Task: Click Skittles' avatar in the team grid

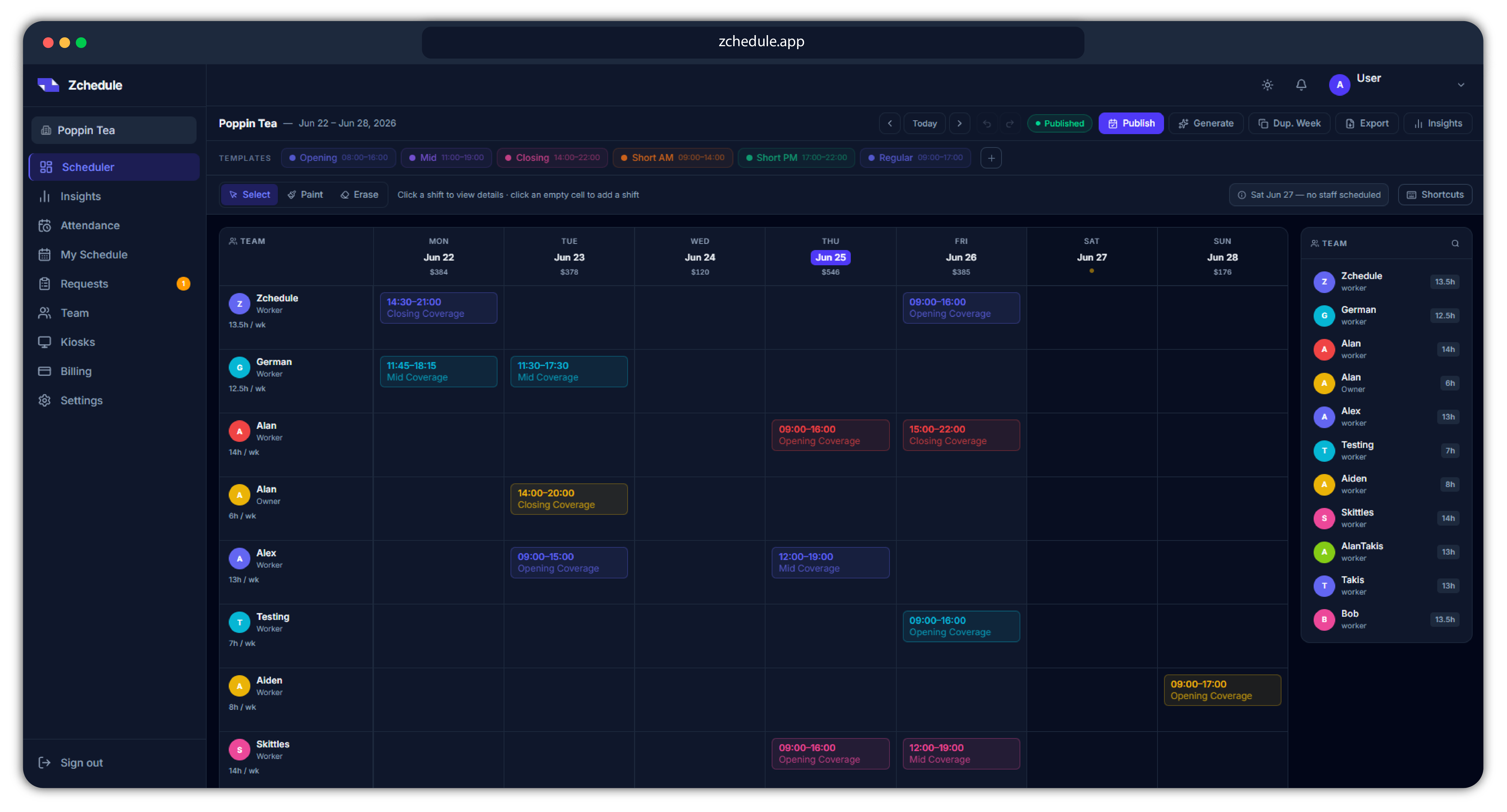Action: (239, 749)
